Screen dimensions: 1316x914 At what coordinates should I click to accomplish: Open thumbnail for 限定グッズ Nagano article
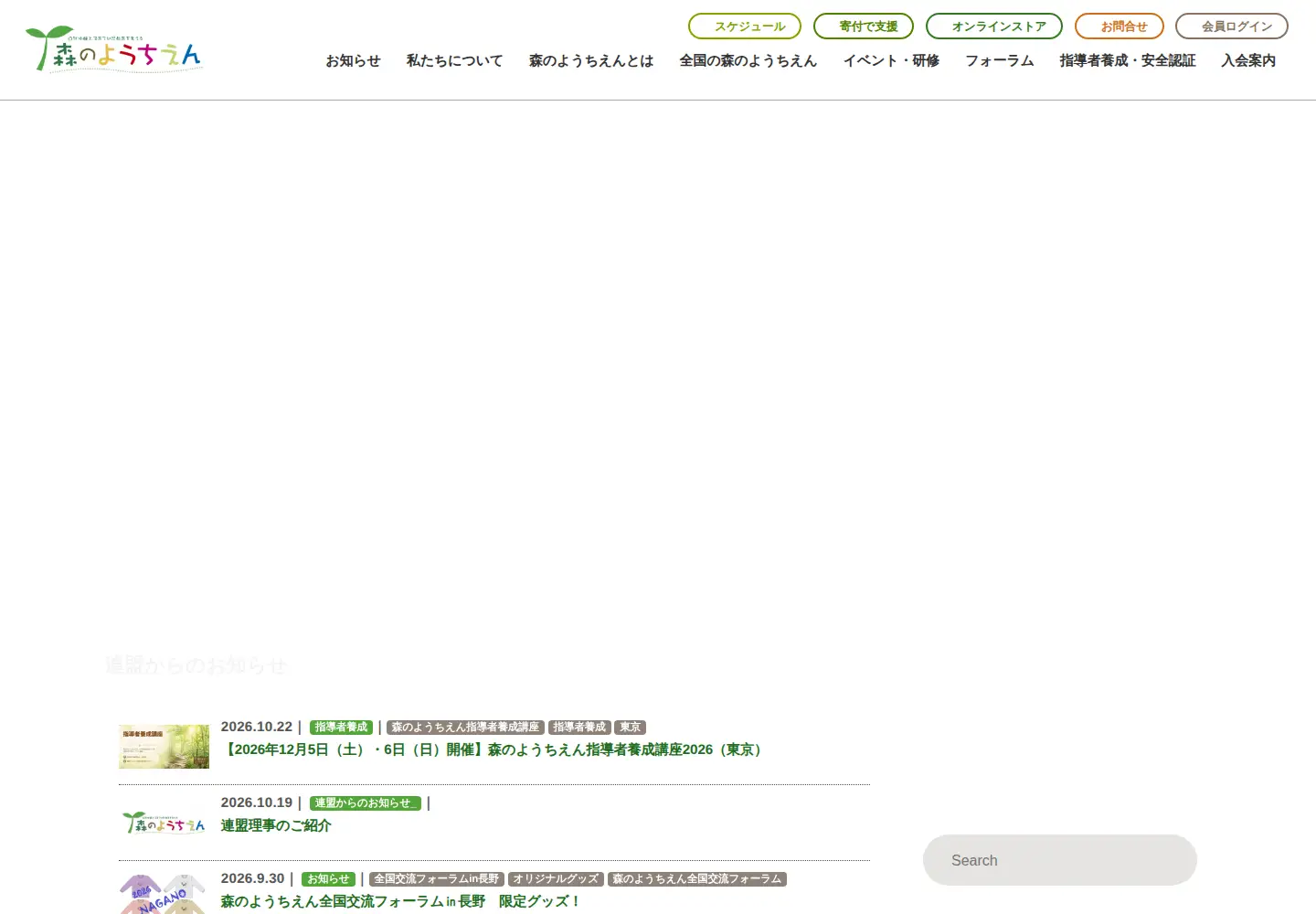[164, 895]
